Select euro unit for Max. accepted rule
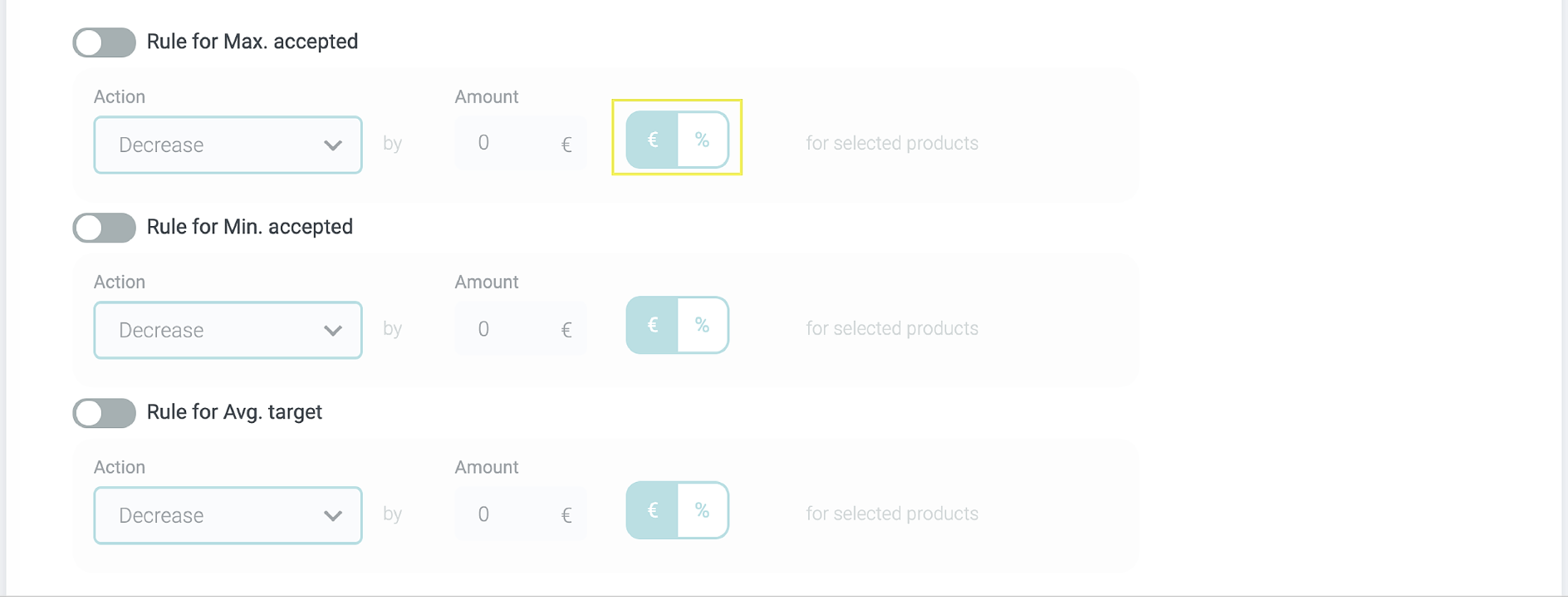Viewport: 1568px width, 600px height. pos(652,140)
